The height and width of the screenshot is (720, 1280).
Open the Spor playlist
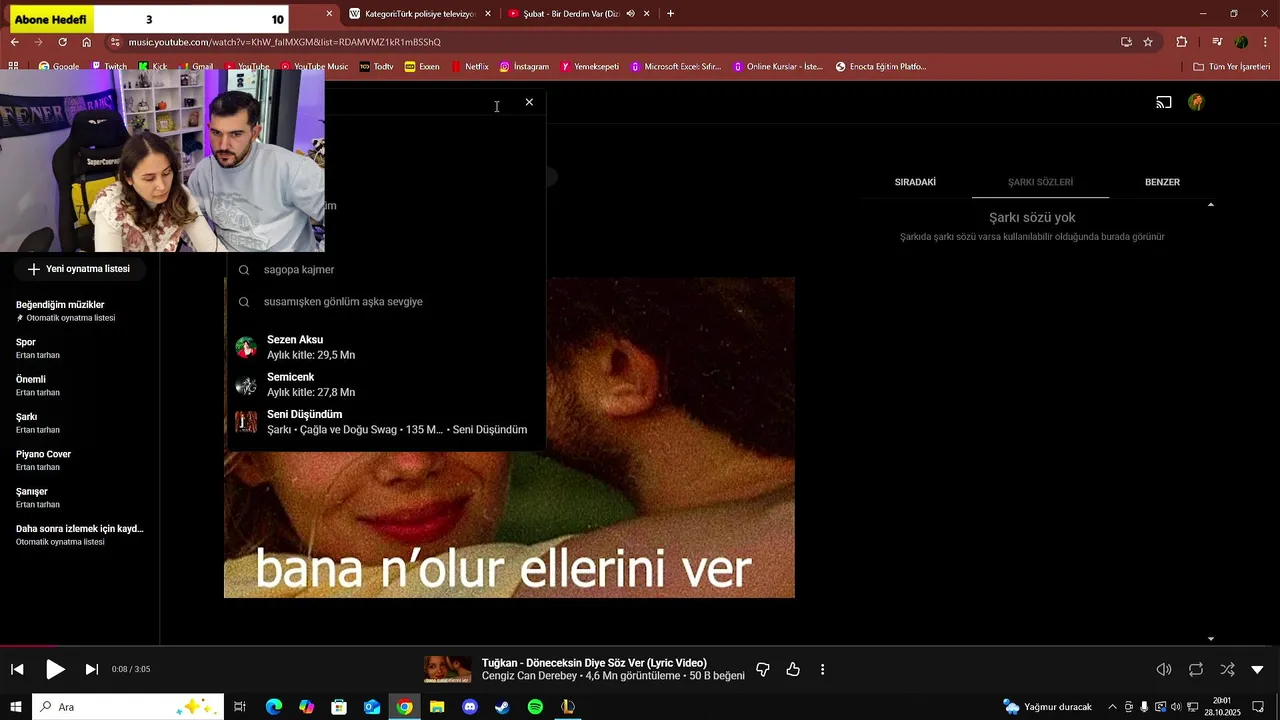point(80,348)
